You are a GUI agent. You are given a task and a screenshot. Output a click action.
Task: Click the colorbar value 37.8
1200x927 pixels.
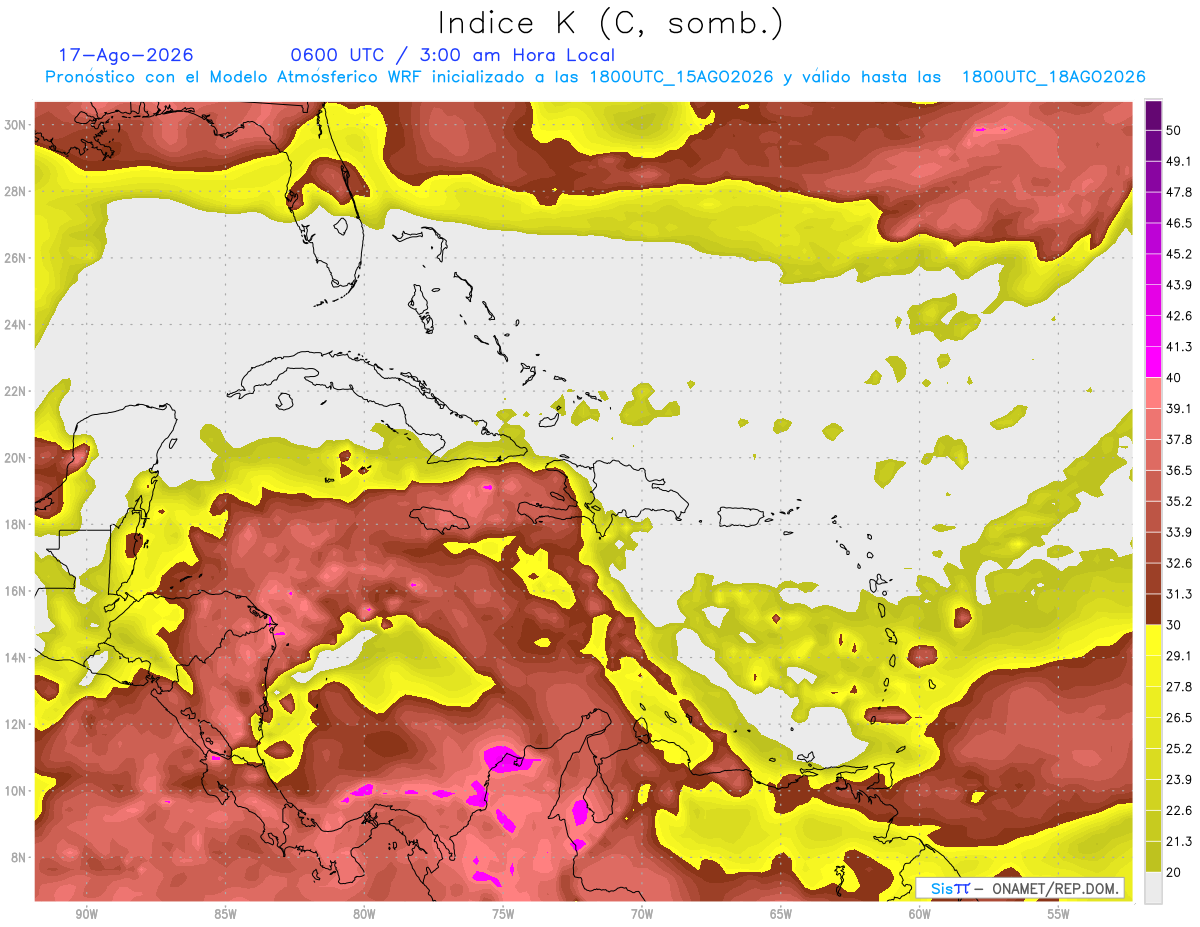1179,439
